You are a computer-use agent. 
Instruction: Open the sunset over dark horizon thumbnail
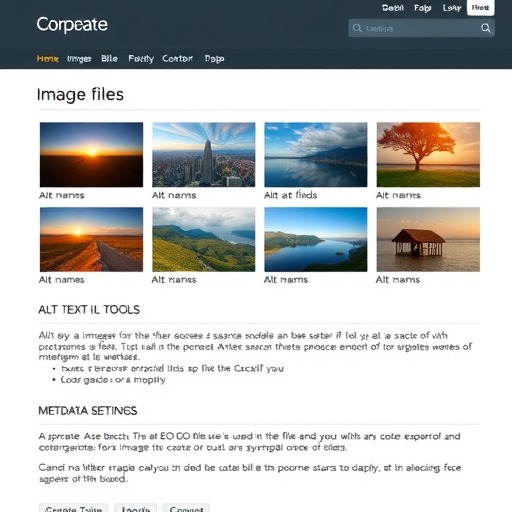[x=91, y=154]
